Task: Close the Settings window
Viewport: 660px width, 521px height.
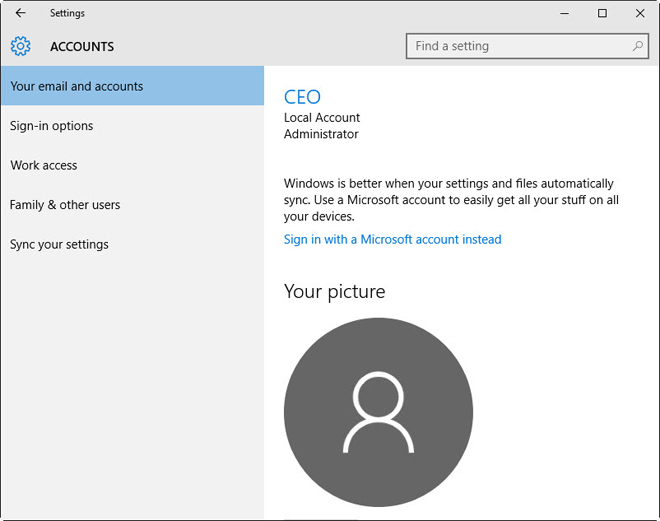Action: click(x=638, y=13)
